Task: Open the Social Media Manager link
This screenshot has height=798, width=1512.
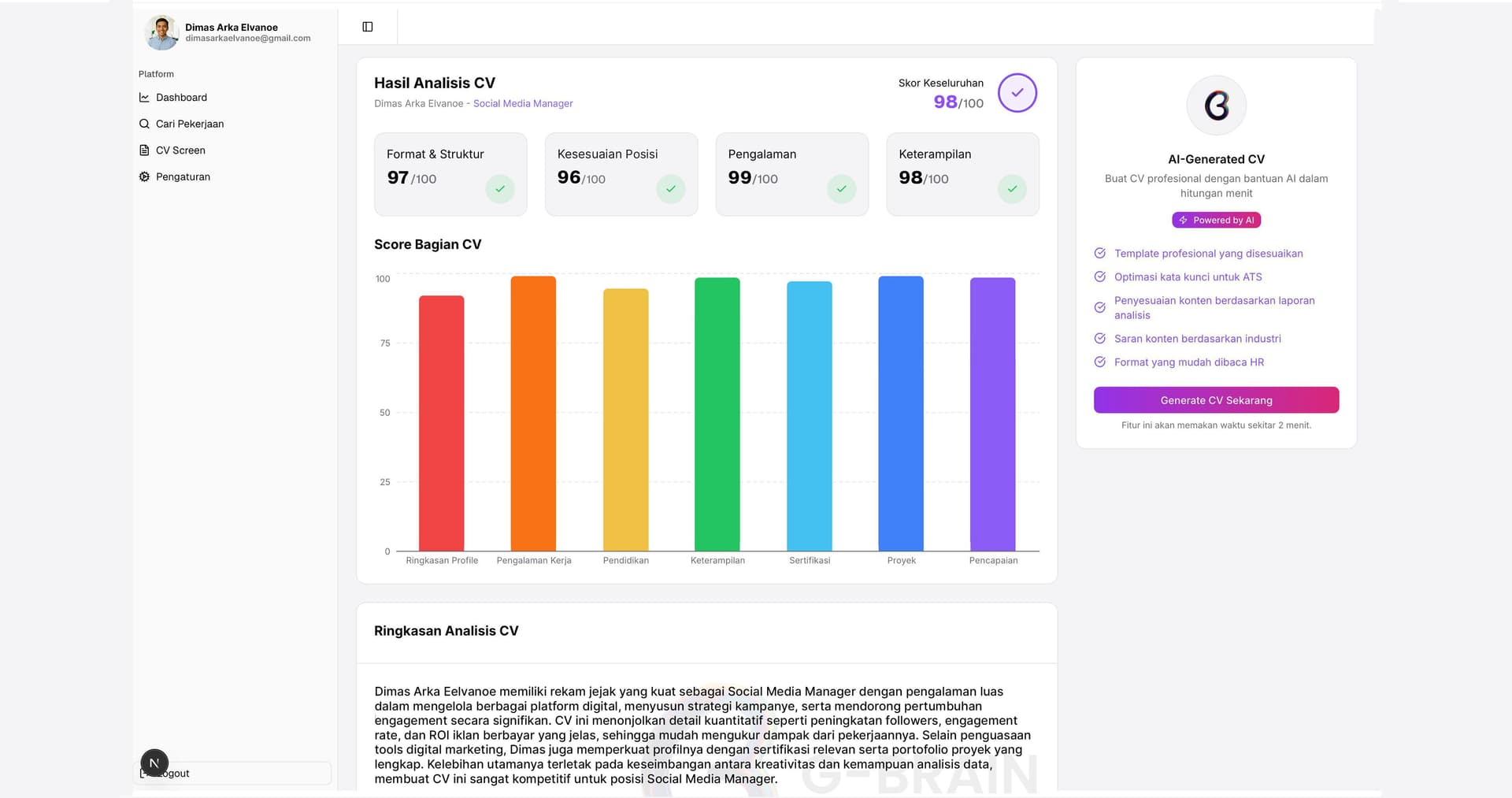Action: [523, 103]
